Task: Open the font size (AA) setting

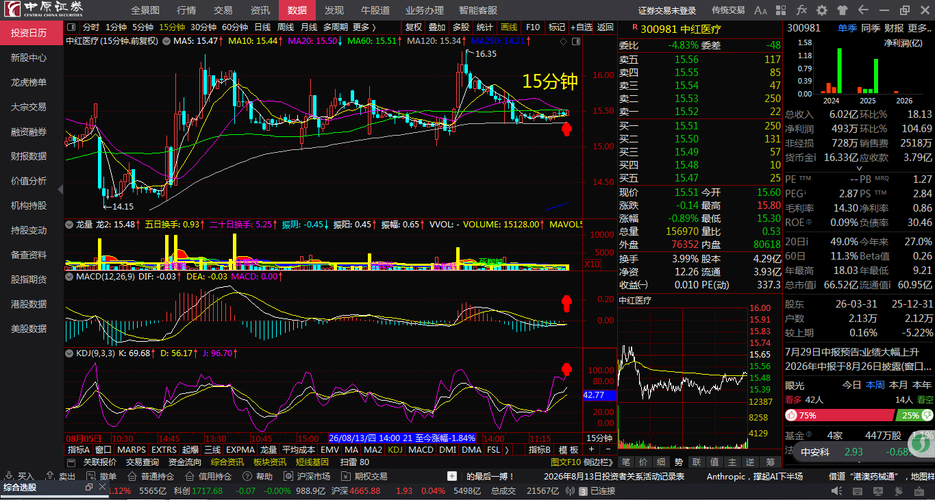Action: 760,10
